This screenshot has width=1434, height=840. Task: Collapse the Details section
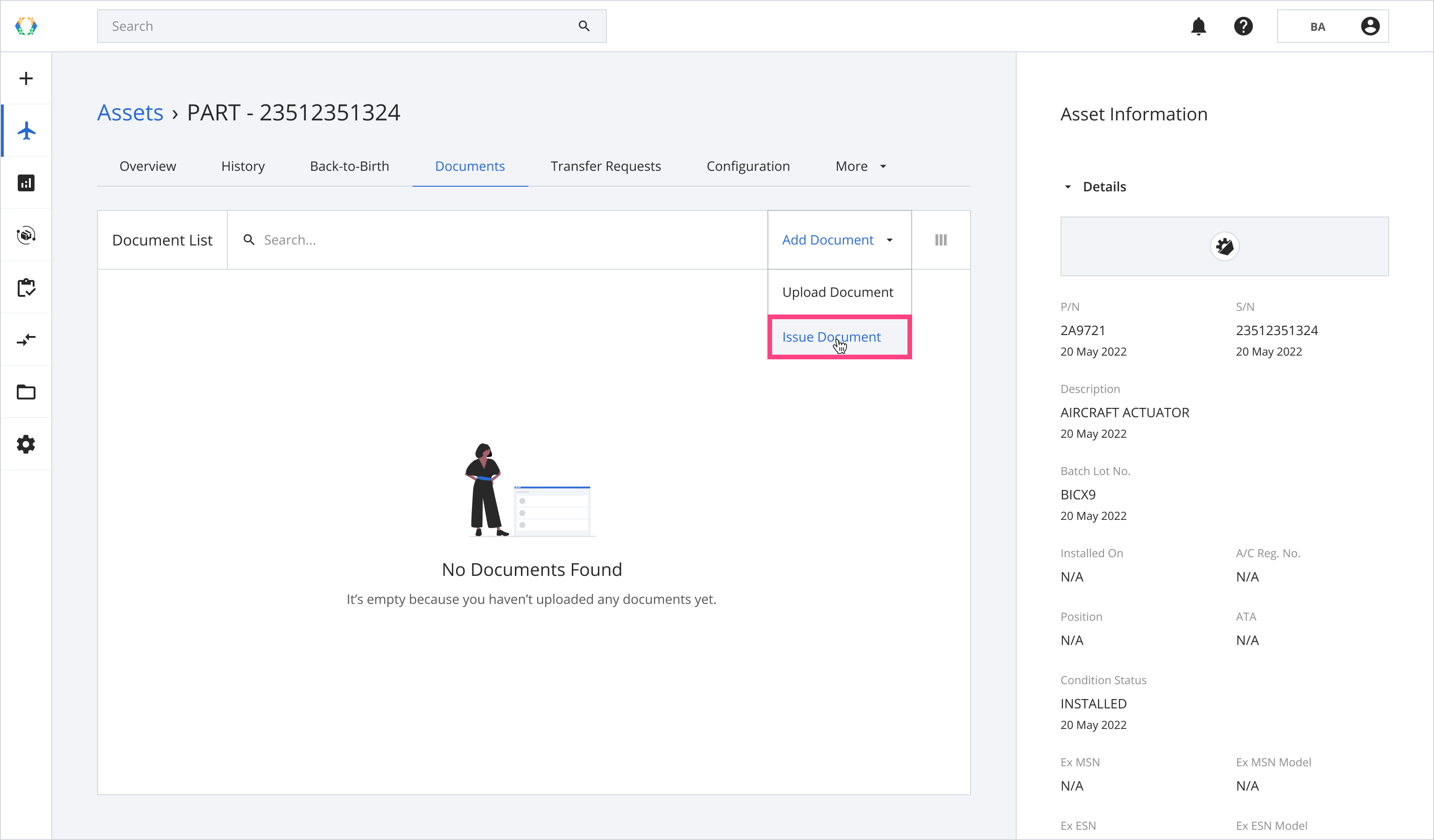1094,187
